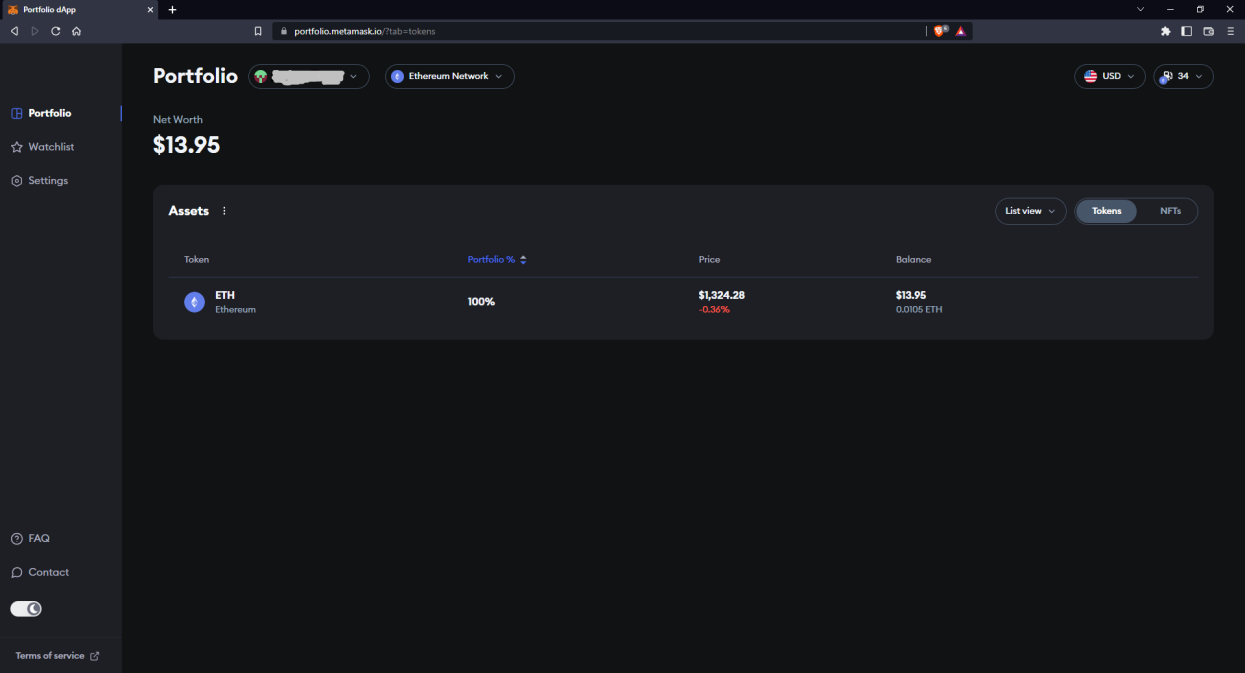
Task: Click the FAQ icon in the sidebar
Action: 15,538
